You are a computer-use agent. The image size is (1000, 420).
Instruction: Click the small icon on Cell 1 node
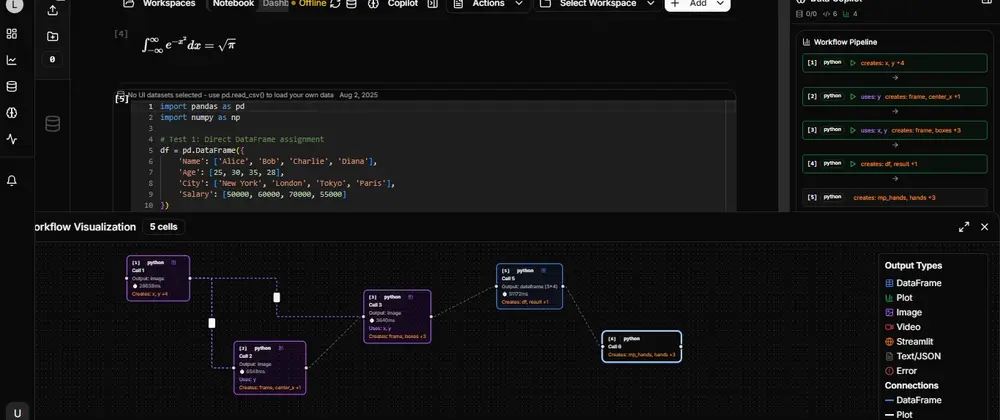tap(173, 262)
